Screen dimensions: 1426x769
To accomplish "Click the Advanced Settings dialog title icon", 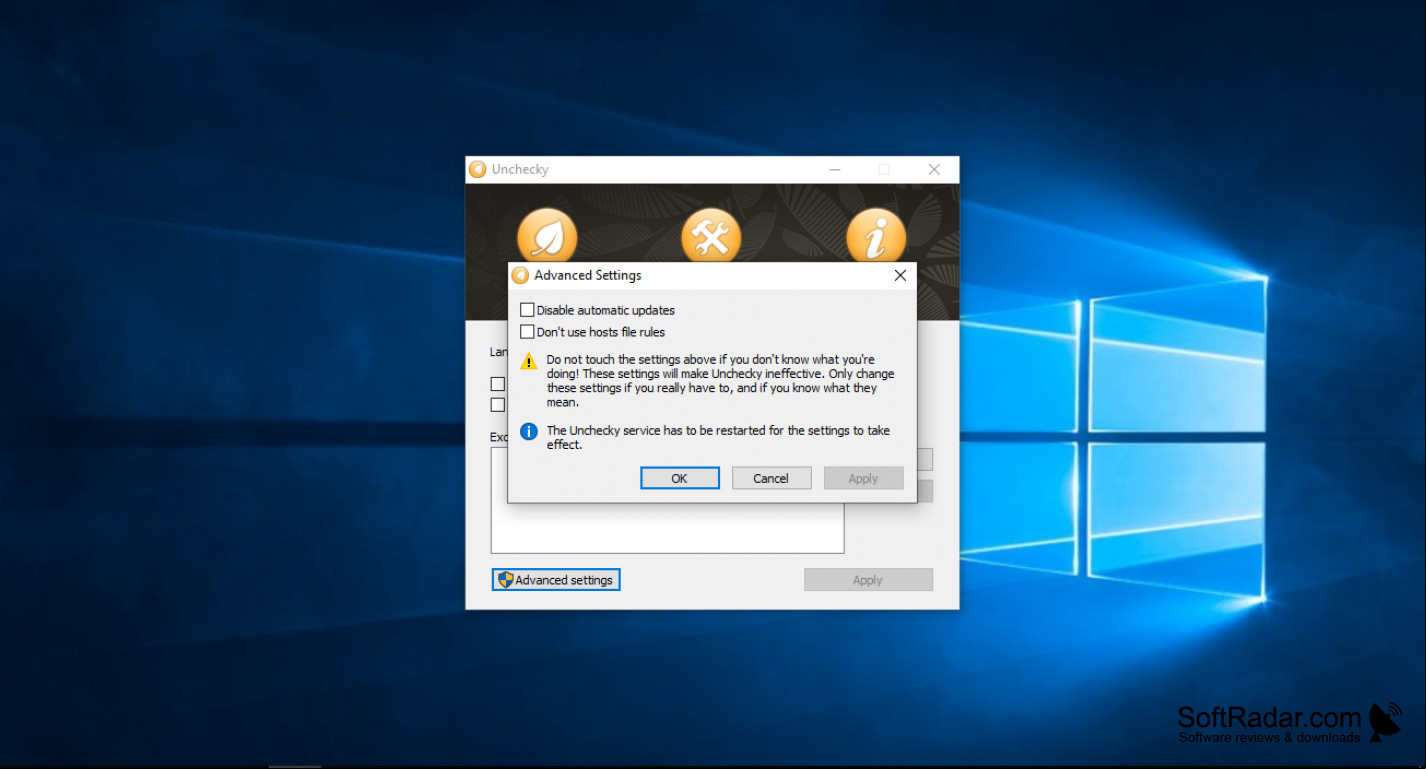I will [520, 275].
